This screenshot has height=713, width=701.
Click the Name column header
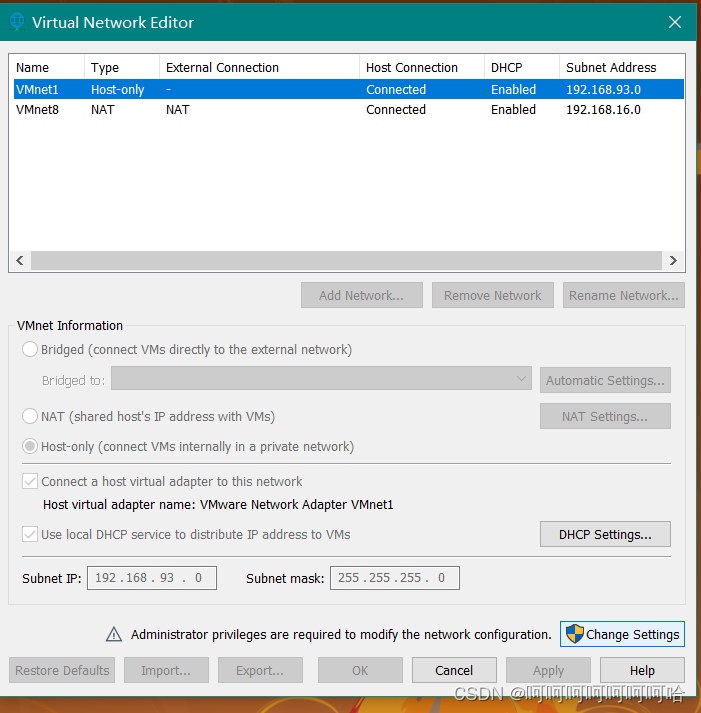click(46, 67)
